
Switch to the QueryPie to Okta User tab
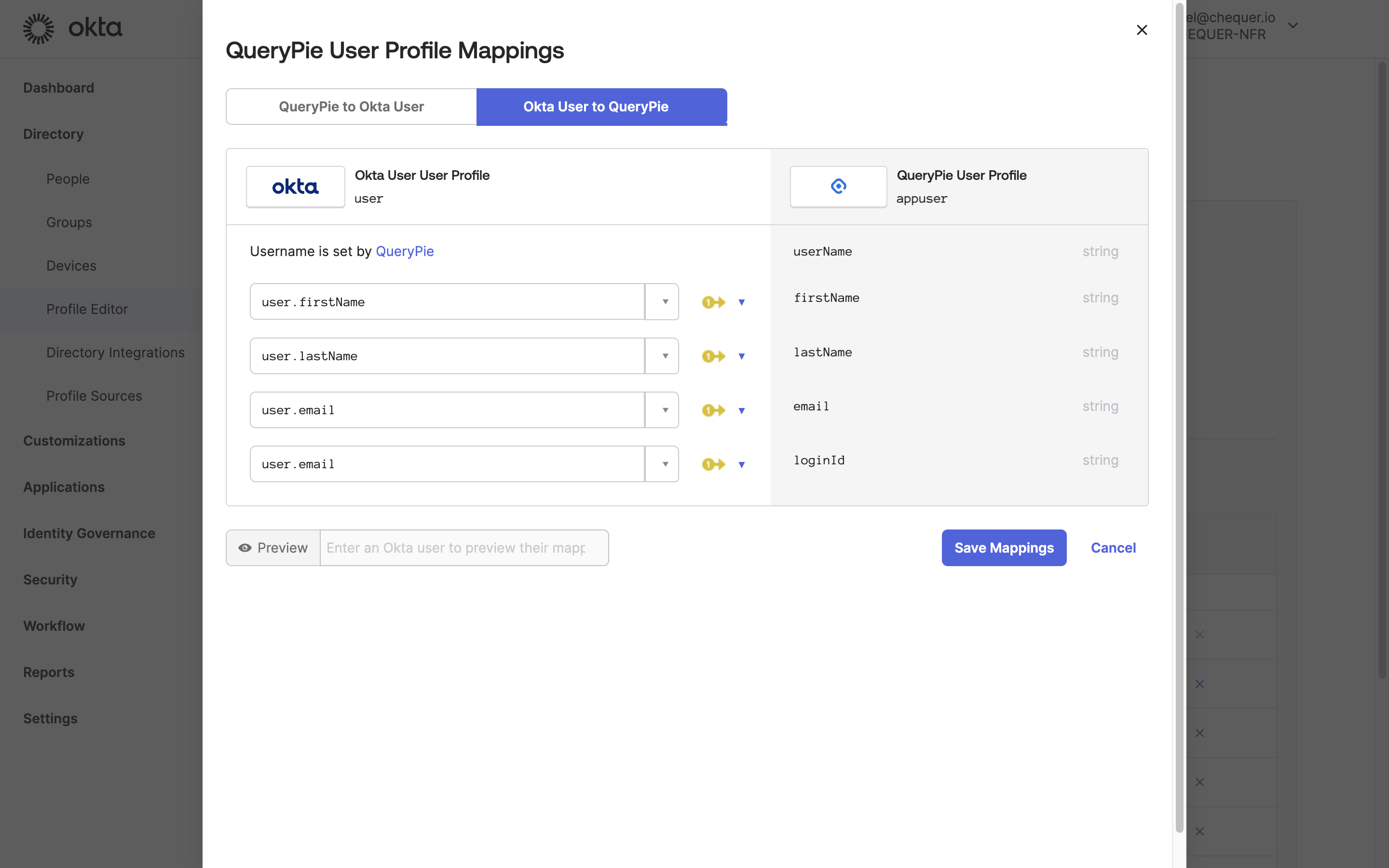pyautogui.click(x=351, y=106)
